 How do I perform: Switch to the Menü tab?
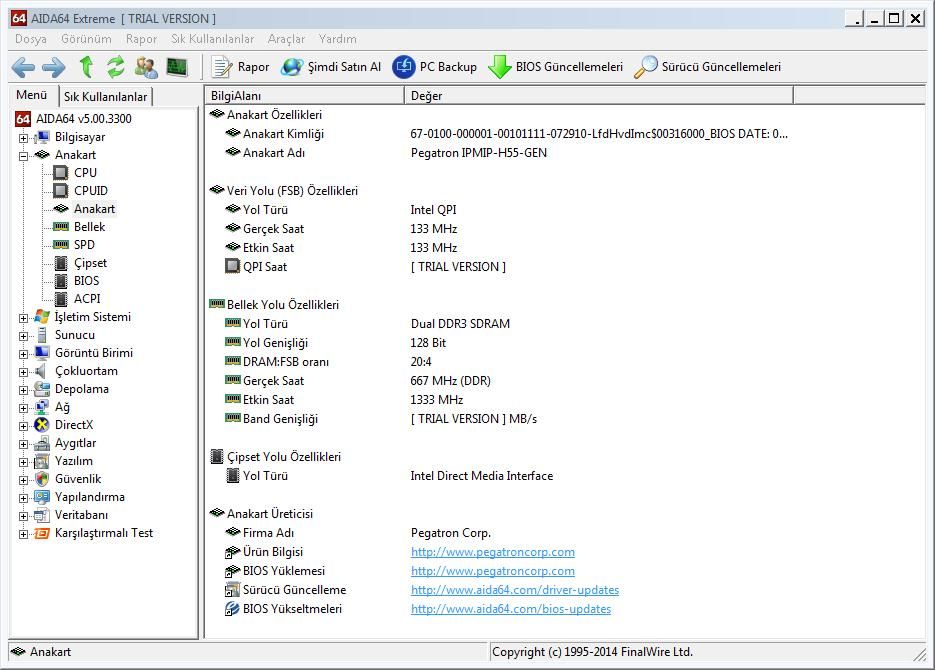pyautogui.click(x=32, y=95)
